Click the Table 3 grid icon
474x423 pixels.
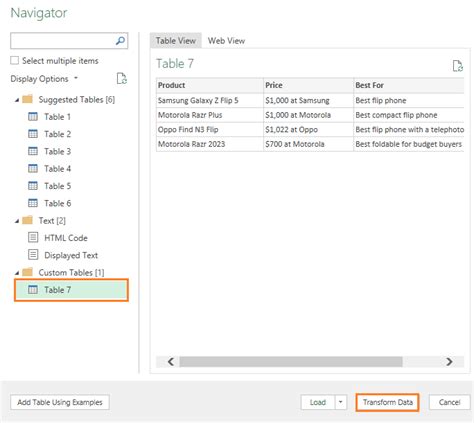click(33, 151)
